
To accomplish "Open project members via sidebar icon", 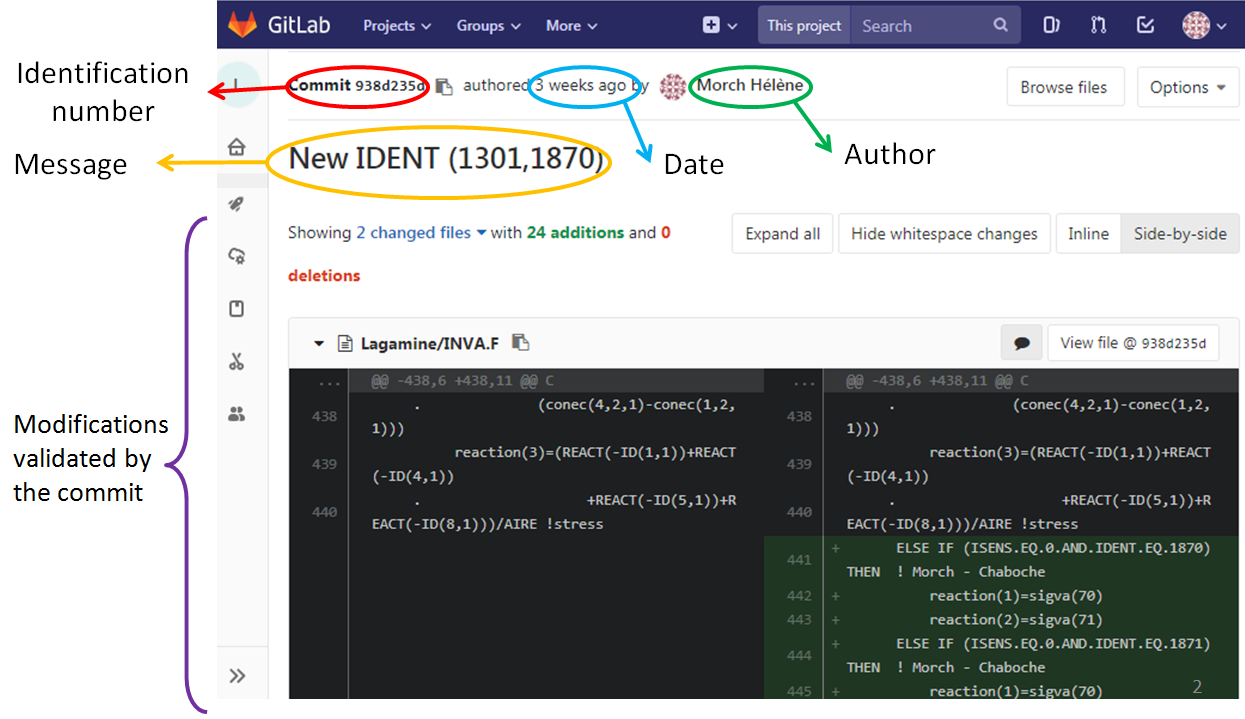I will pos(235,413).
